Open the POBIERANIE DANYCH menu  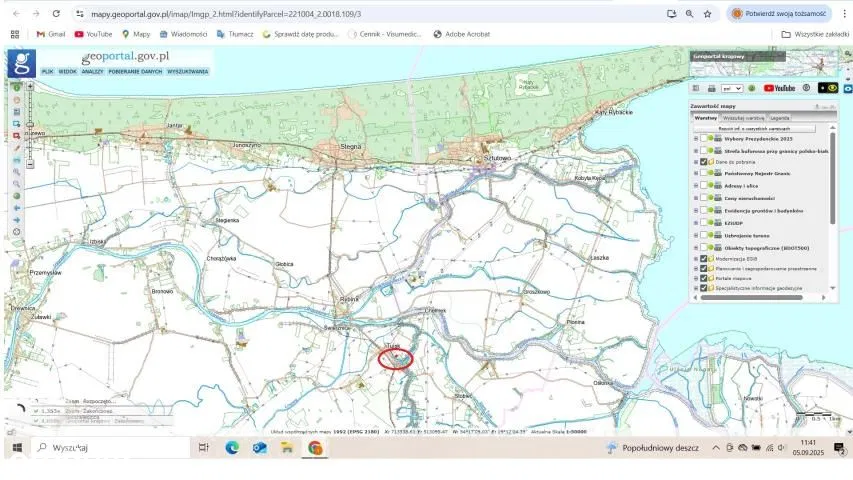(x=133, y=72)
